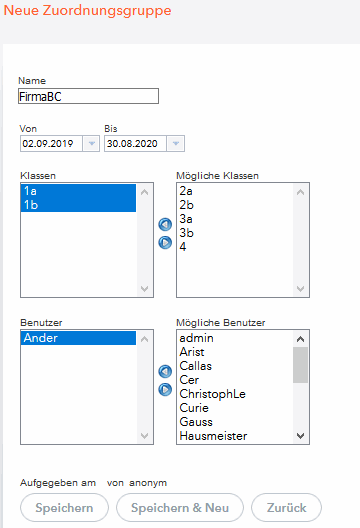Click the Speichern button
The image size is (360, 528).
[64, 508]
